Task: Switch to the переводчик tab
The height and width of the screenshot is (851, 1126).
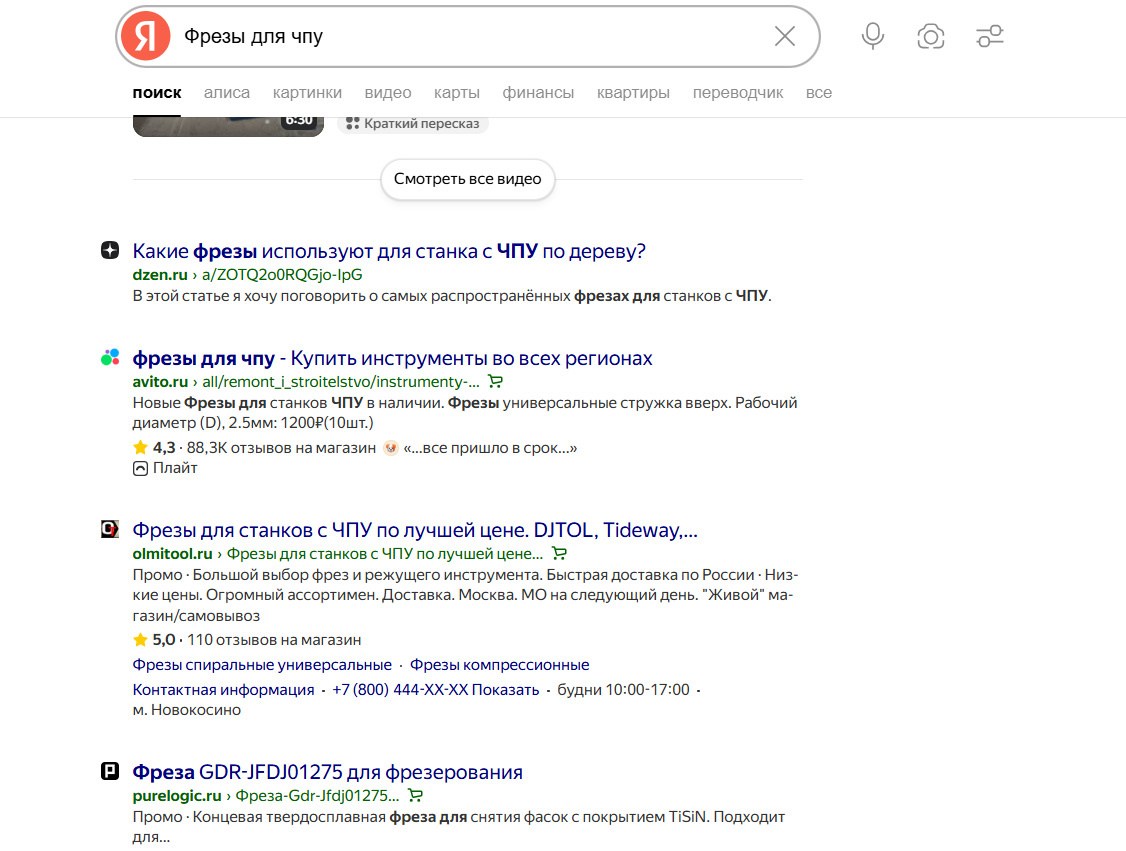Action: coord(738,93)
